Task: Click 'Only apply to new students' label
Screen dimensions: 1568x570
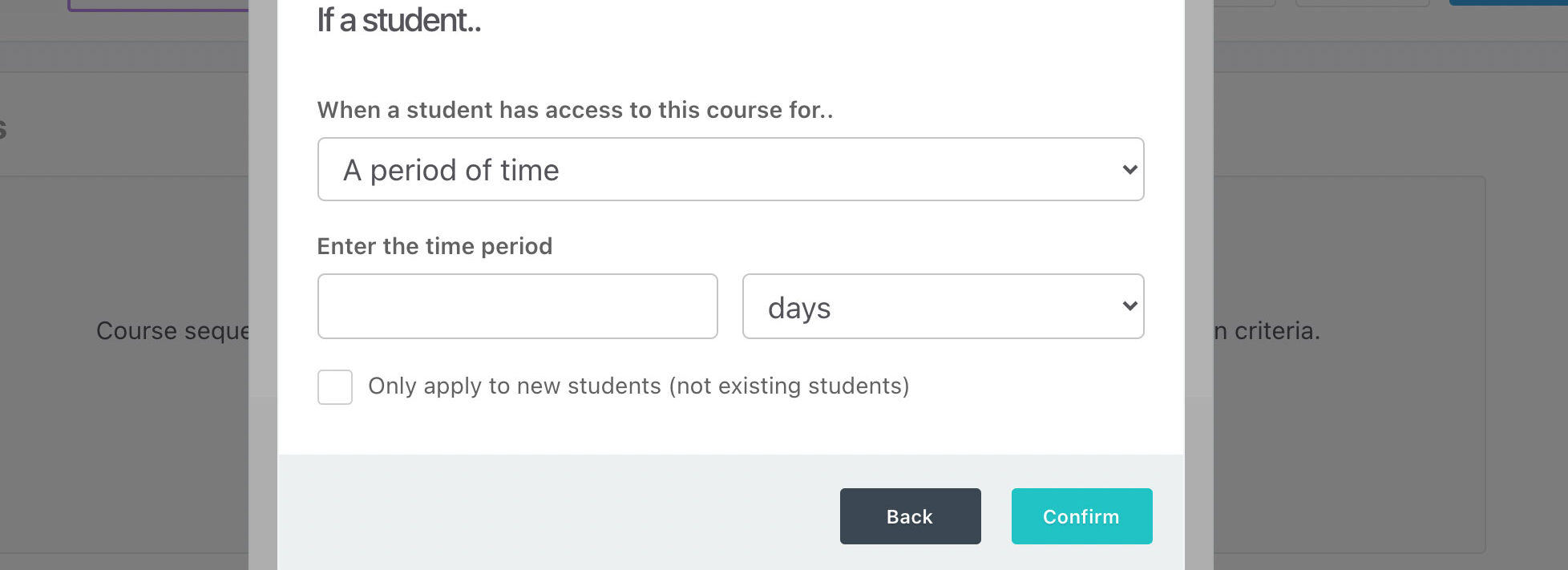Action: click(638, 386)
